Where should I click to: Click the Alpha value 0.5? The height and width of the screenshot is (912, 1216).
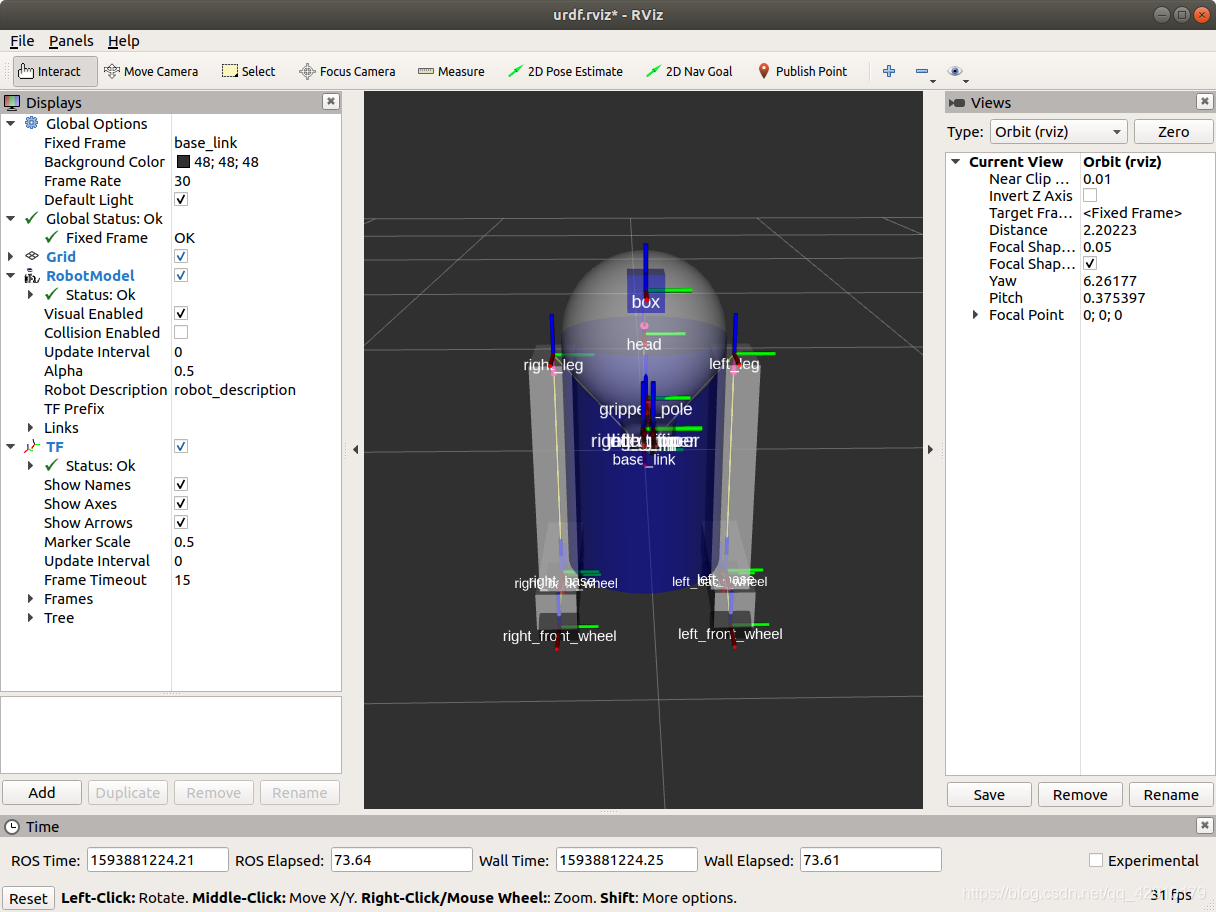tap(184, 371)
